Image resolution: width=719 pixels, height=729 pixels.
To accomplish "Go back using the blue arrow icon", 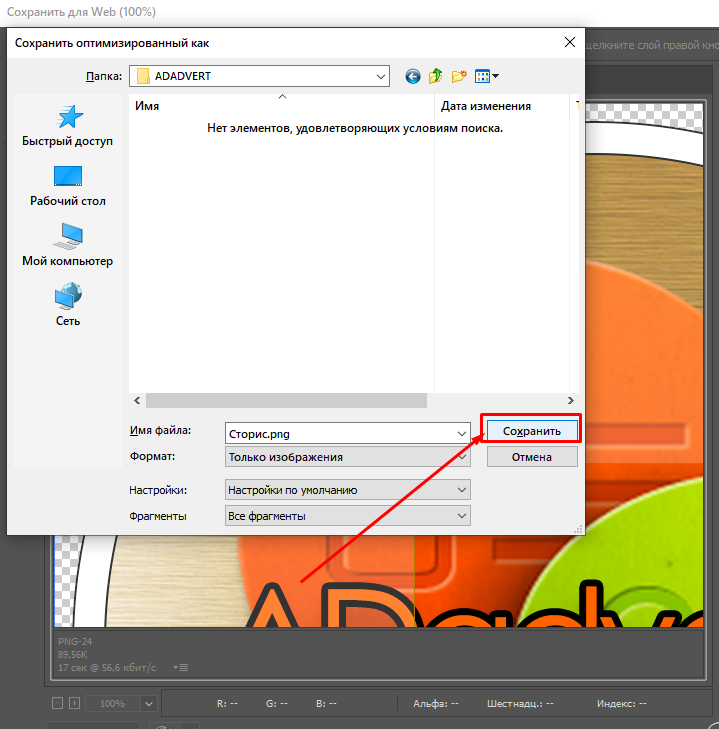I will click(413, 76).
